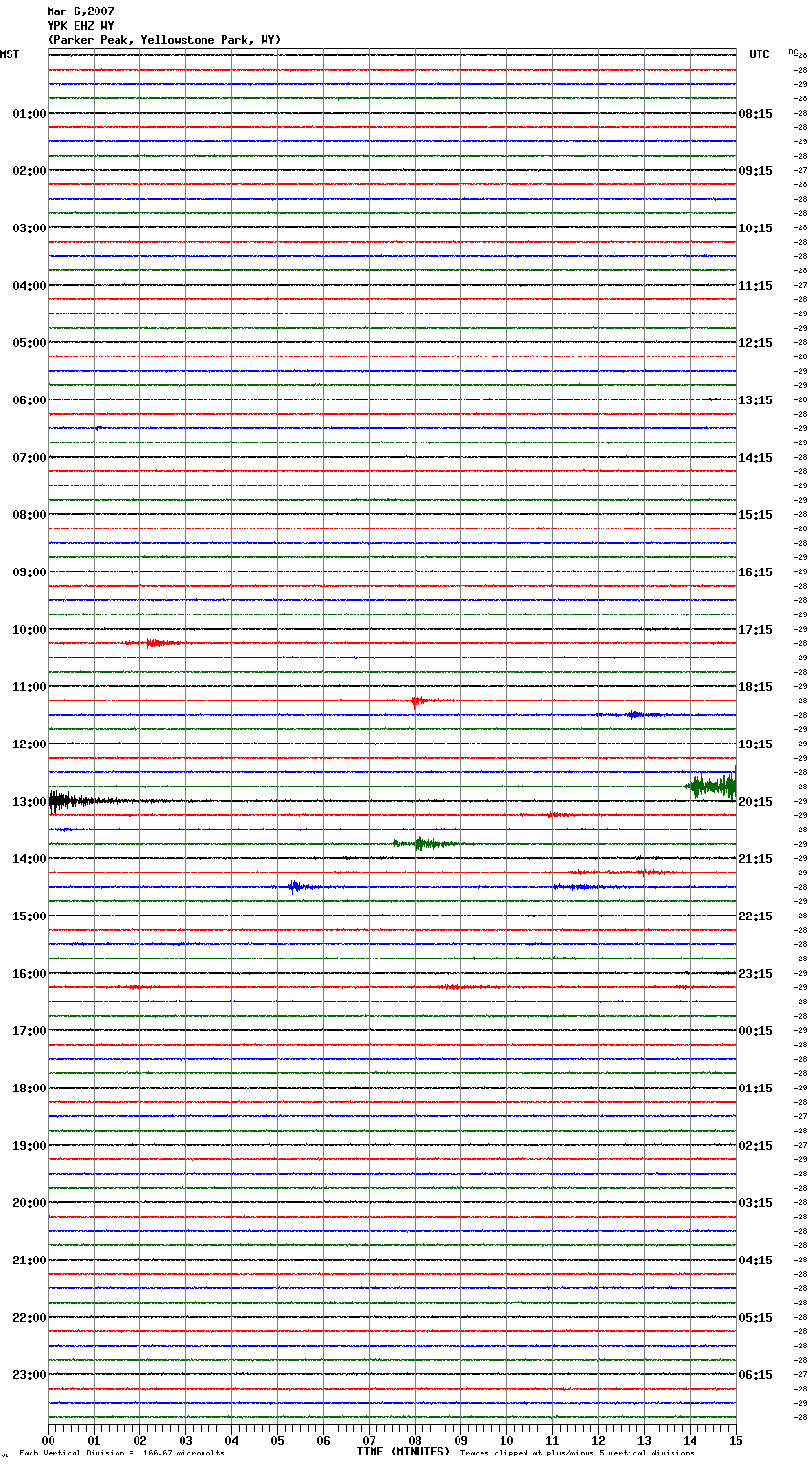Select the 09:00 MST time label

(x=30, y=572)
